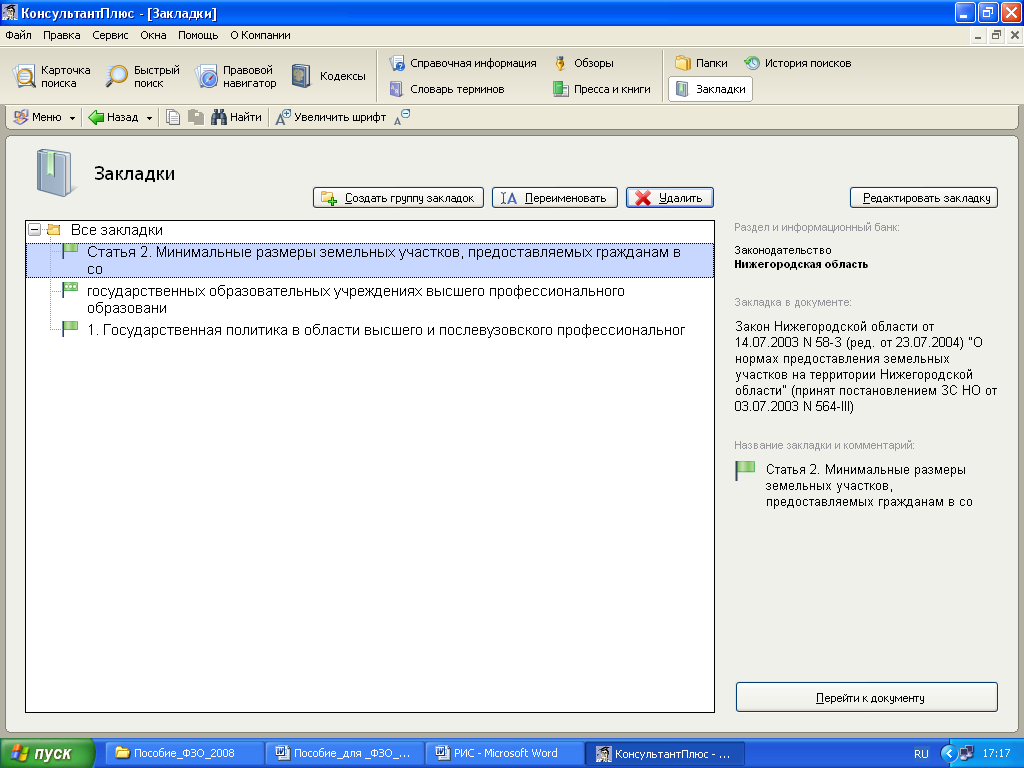The height and width of the screenshot is (768, 1024).
Task: Click the Законодательство section text
Action: [782, 250]
